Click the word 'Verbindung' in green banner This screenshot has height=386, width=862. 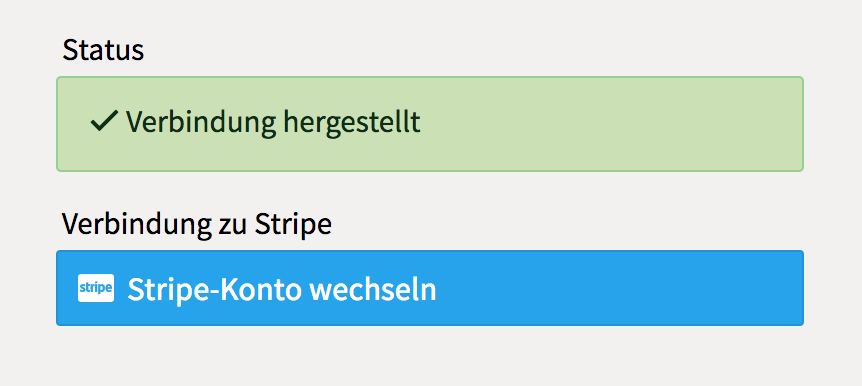click(201, 122)
